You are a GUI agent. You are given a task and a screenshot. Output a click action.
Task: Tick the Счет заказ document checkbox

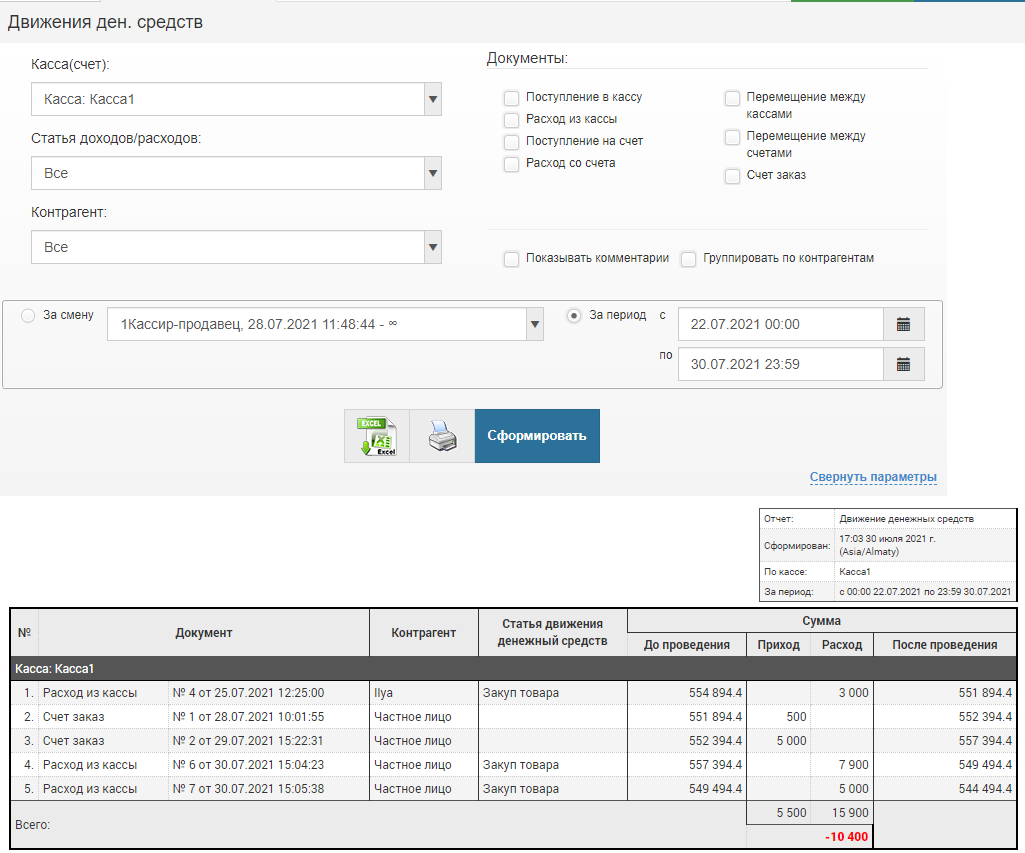(x=732, y=176)
